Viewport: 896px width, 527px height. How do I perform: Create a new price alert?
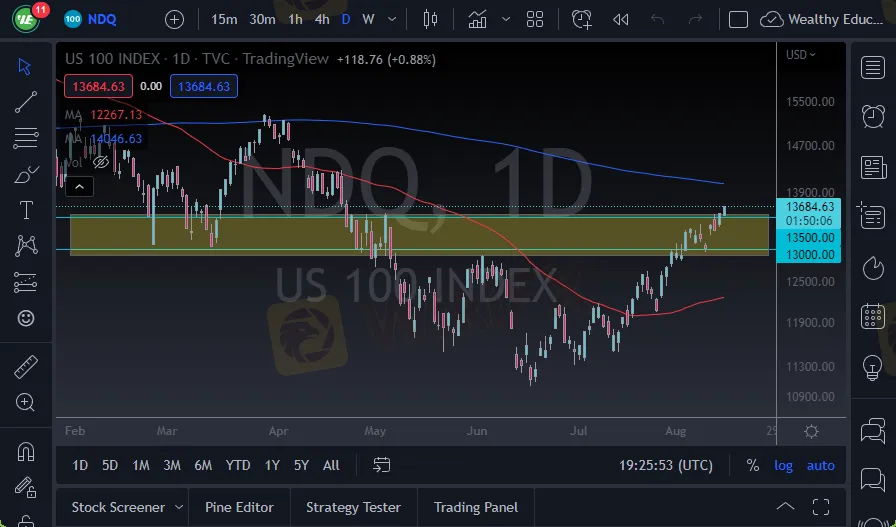[582, 19]
